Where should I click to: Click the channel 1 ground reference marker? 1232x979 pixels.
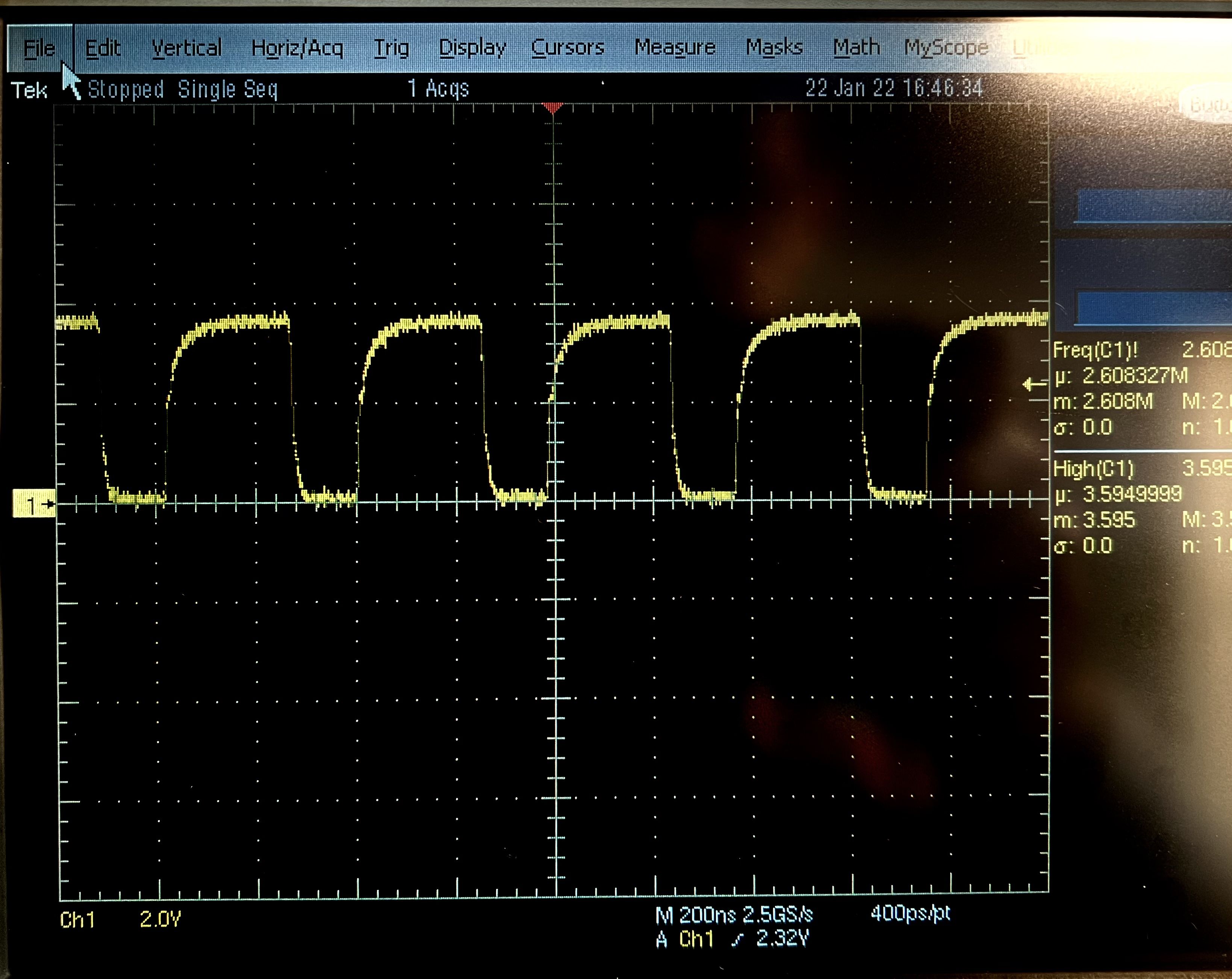34,504
